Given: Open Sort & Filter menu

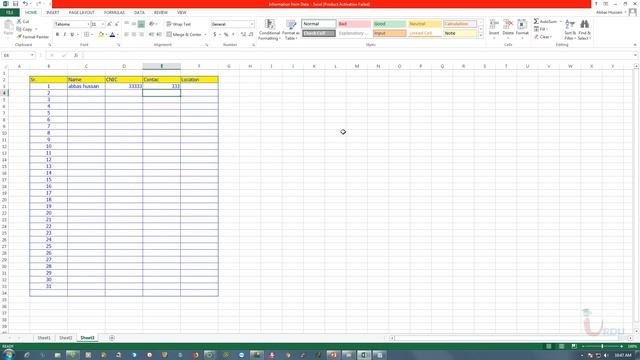Looking at the screenshot, I should 570,29.
